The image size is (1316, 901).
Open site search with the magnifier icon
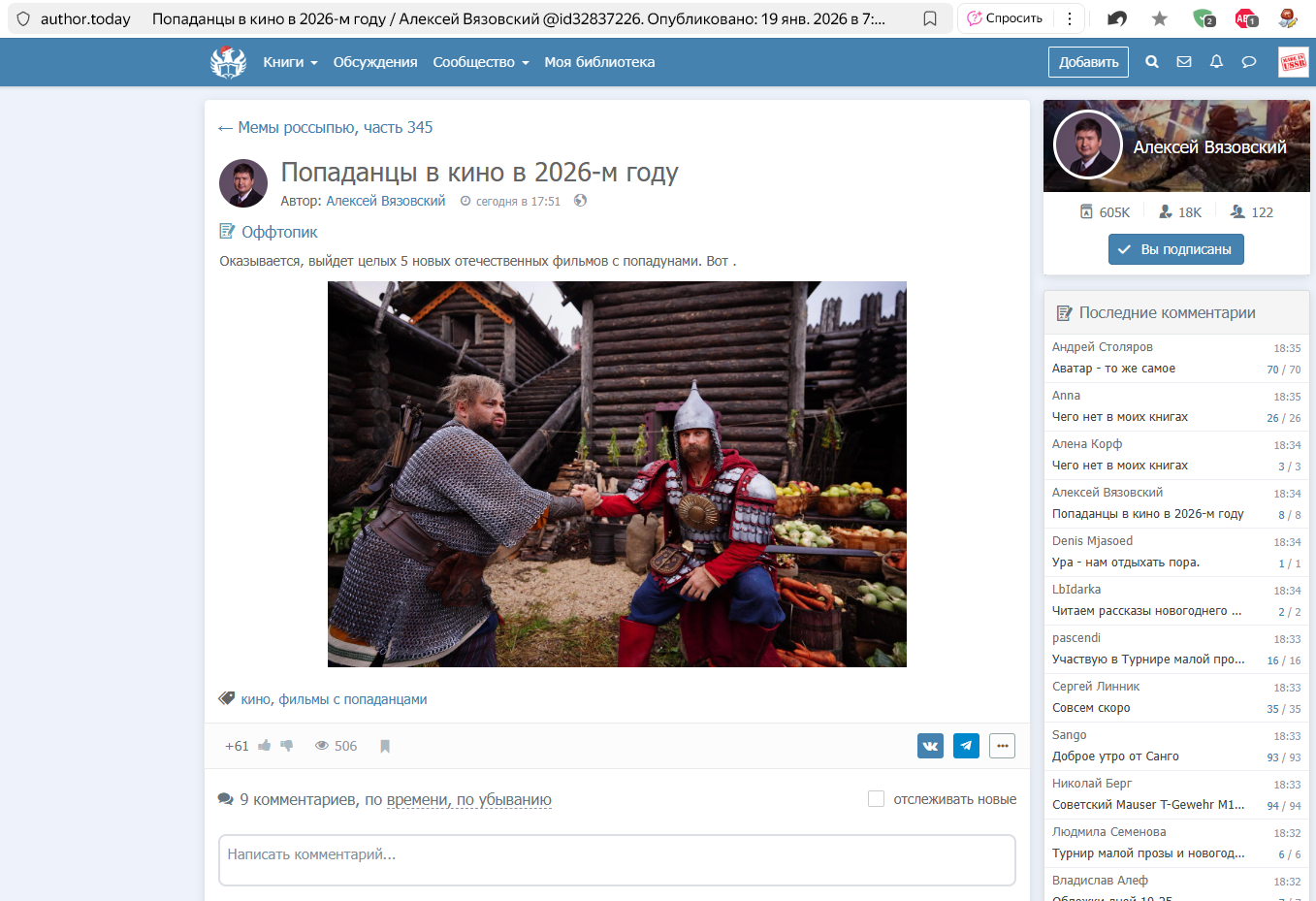1152,62
